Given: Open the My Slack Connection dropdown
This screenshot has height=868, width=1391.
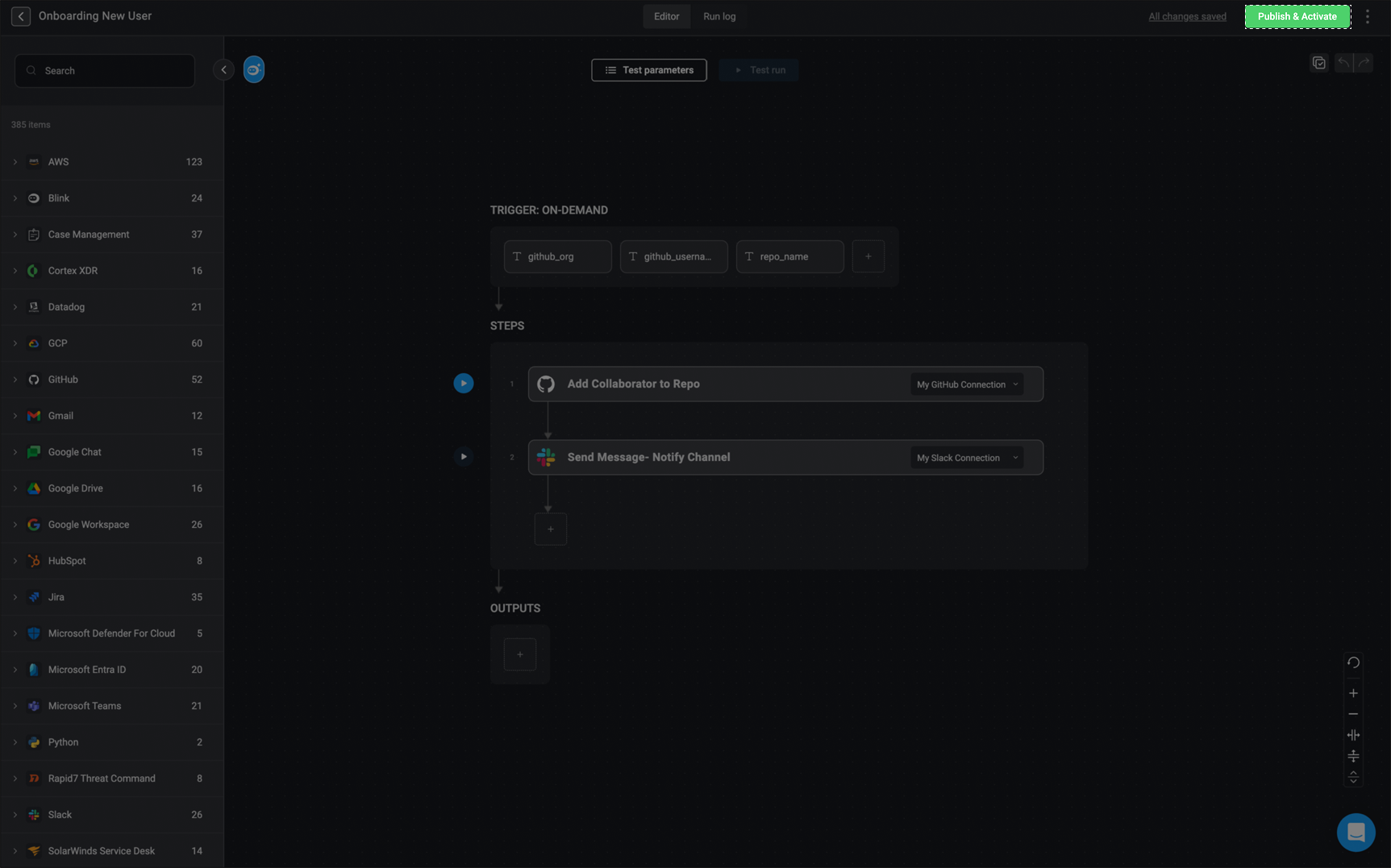Looking at the screenshot, I should pos(967,458).
